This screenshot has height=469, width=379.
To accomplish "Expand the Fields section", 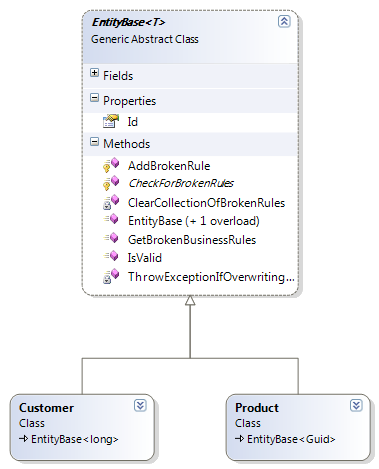I will pos(94,73).
